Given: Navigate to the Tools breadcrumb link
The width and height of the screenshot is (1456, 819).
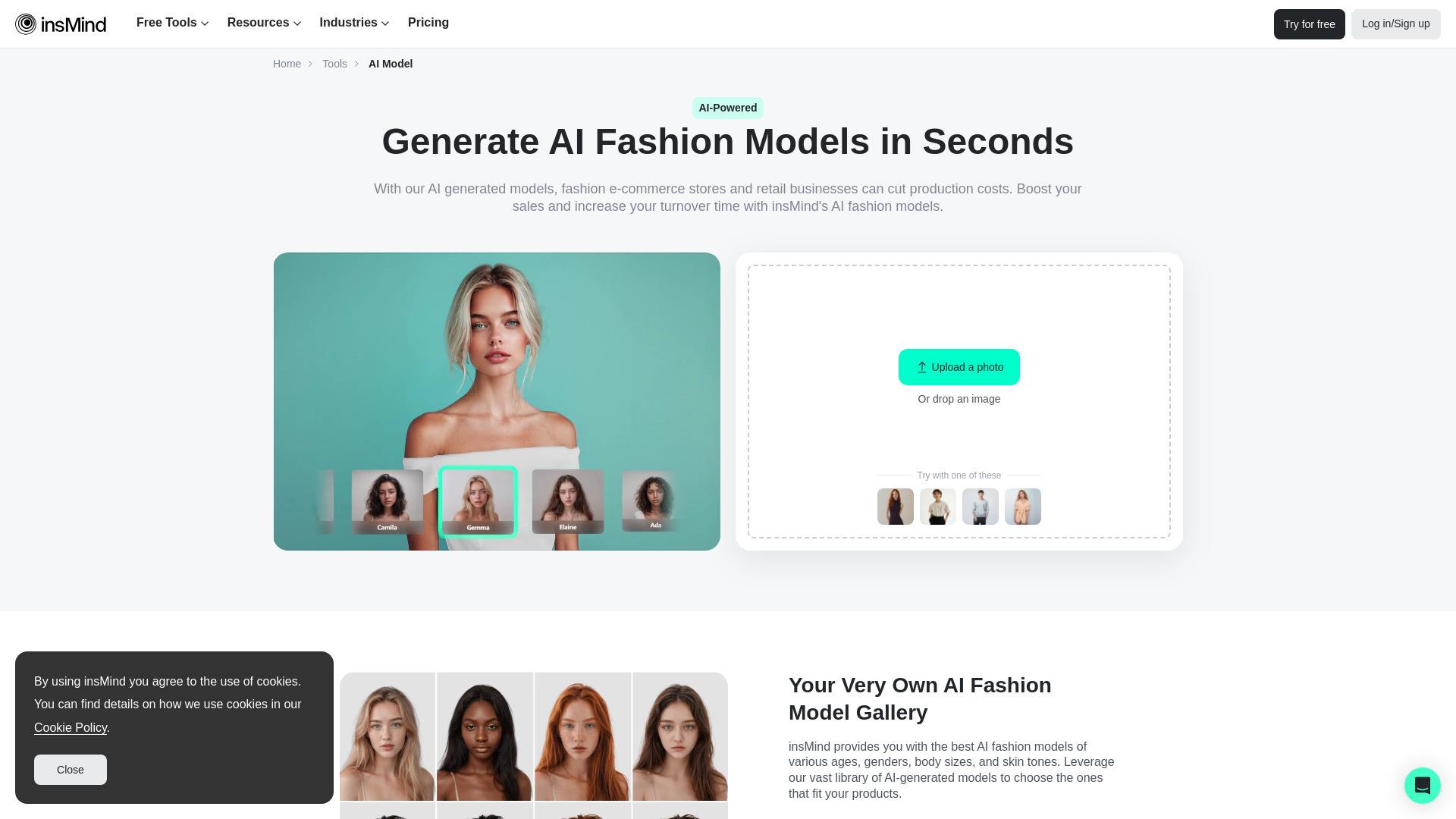Looking at the screenshot, I should [335, 63].
